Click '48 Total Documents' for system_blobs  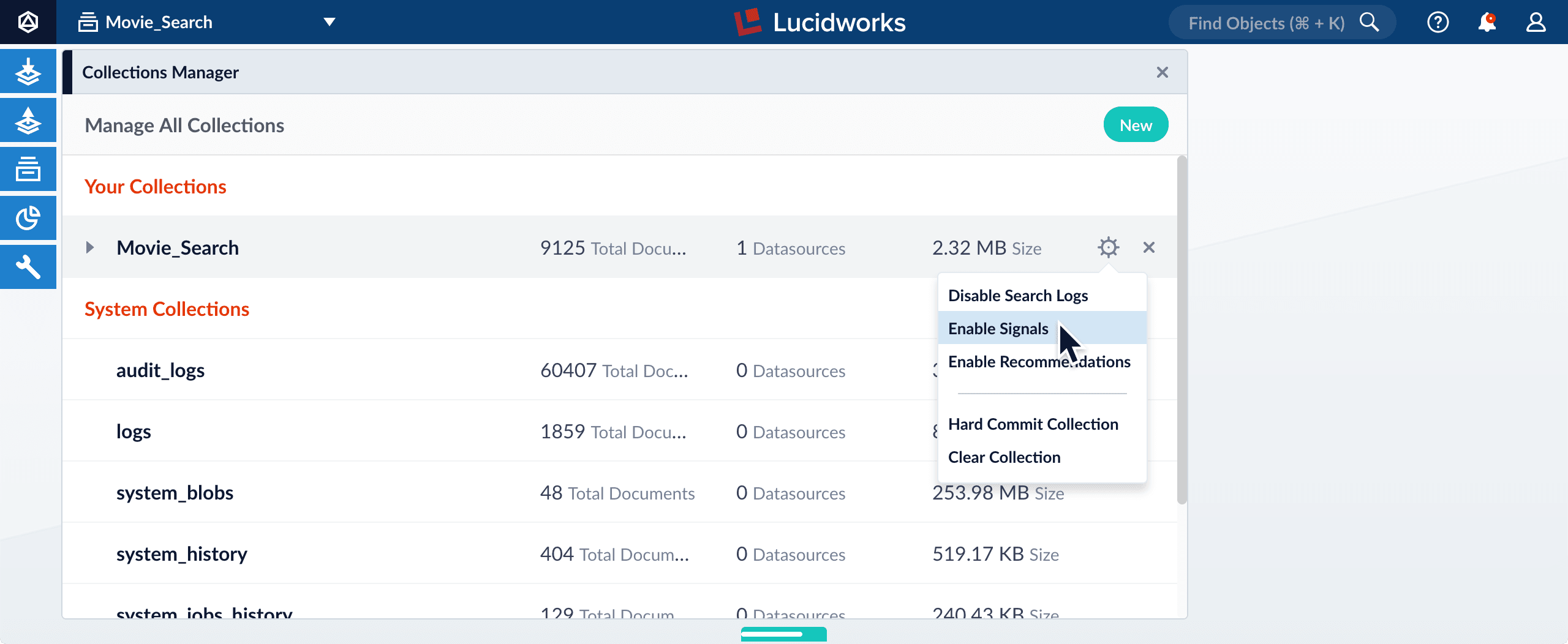617,493
